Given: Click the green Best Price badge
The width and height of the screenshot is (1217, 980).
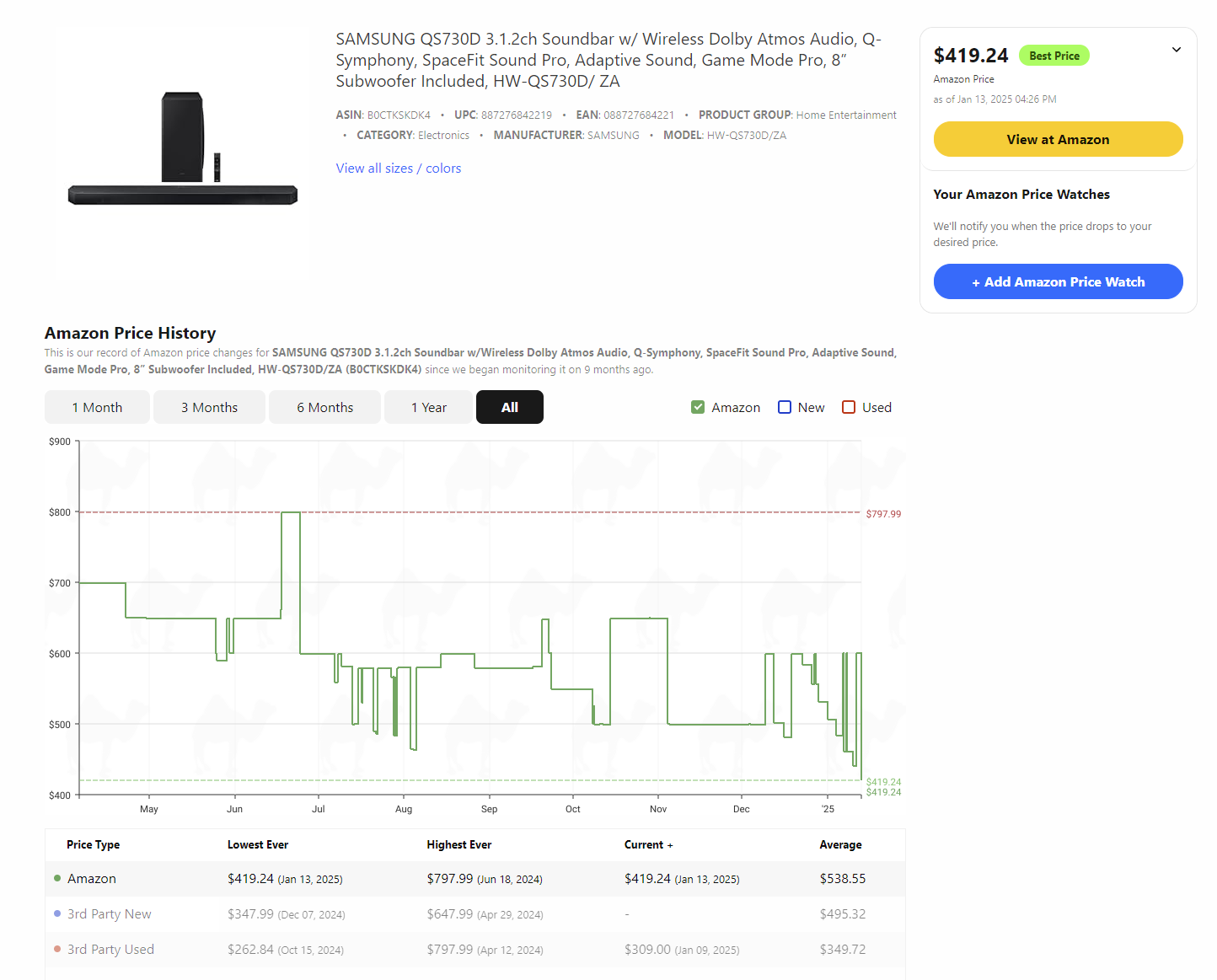Looking at the screenshot, I should click(1053, 56).
